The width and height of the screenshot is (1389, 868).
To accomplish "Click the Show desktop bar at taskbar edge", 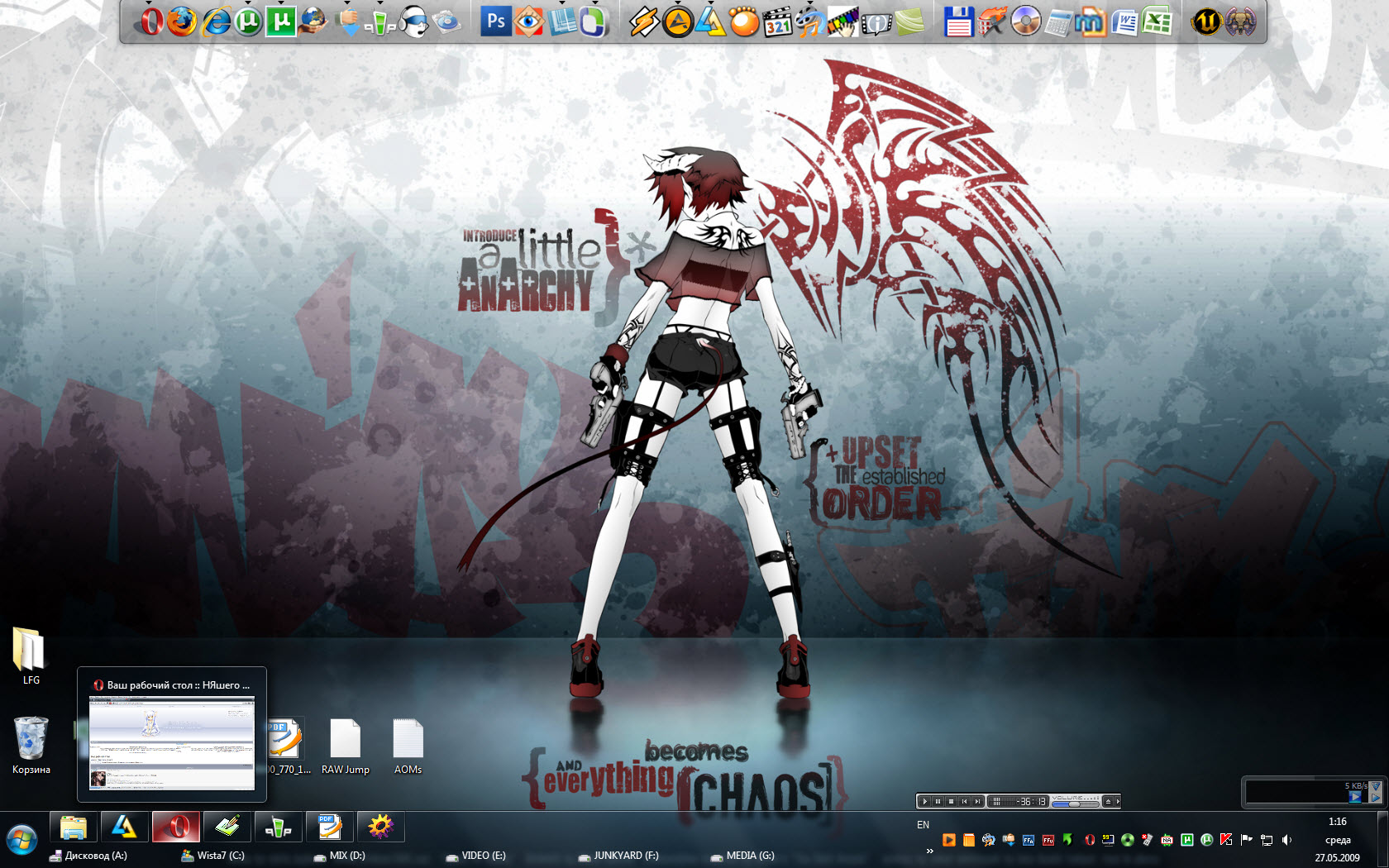I will tap(1382, 840).
